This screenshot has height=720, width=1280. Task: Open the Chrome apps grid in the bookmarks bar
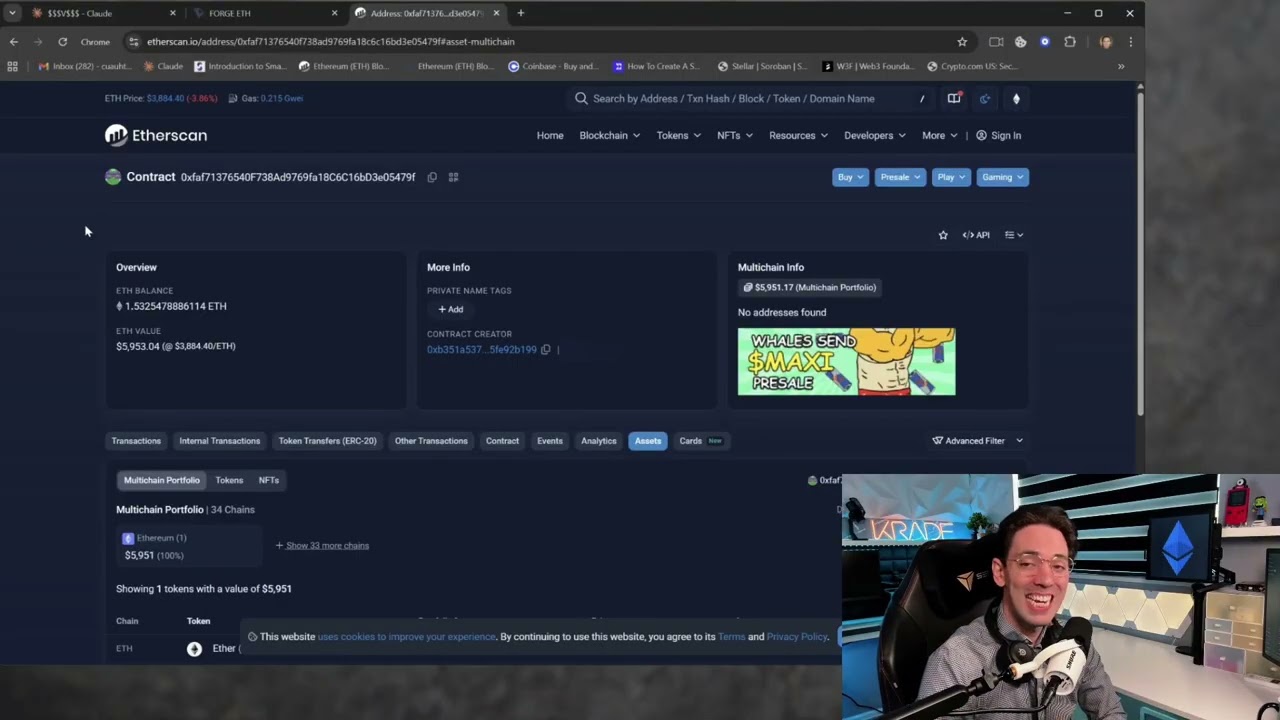[x=12, y=66]
